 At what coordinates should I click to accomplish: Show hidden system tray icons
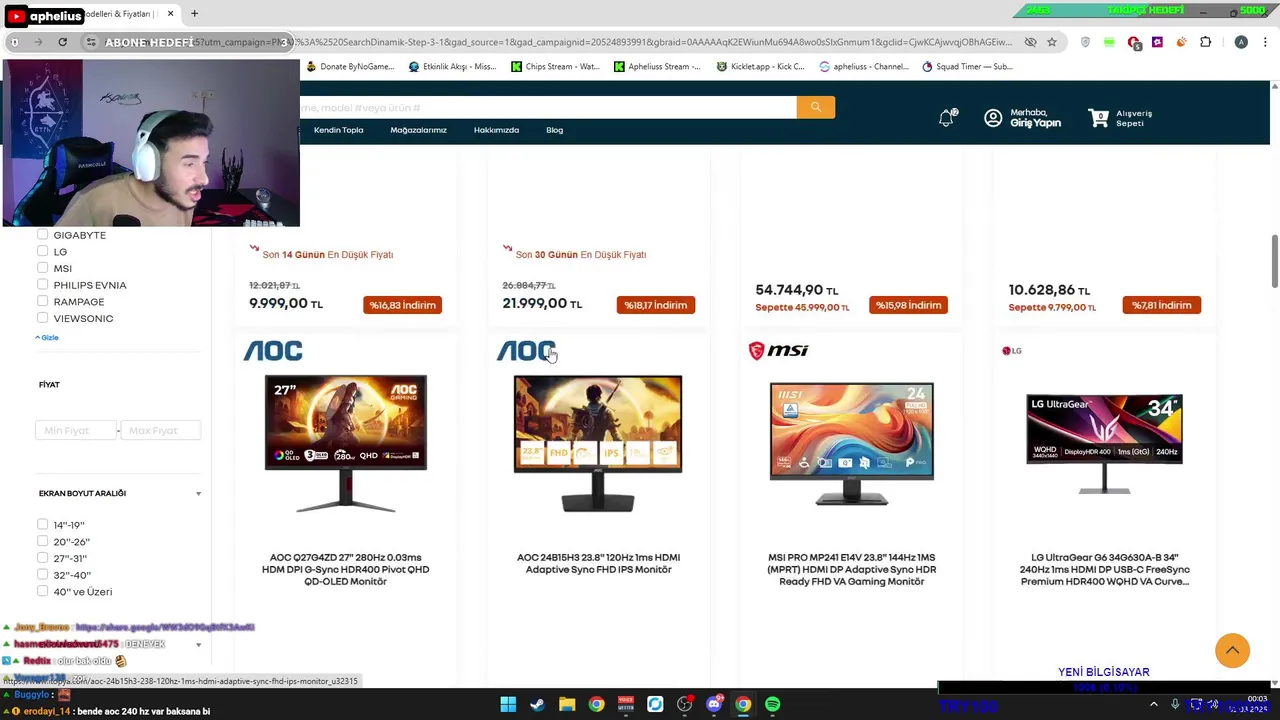(x=1153, y=704)
